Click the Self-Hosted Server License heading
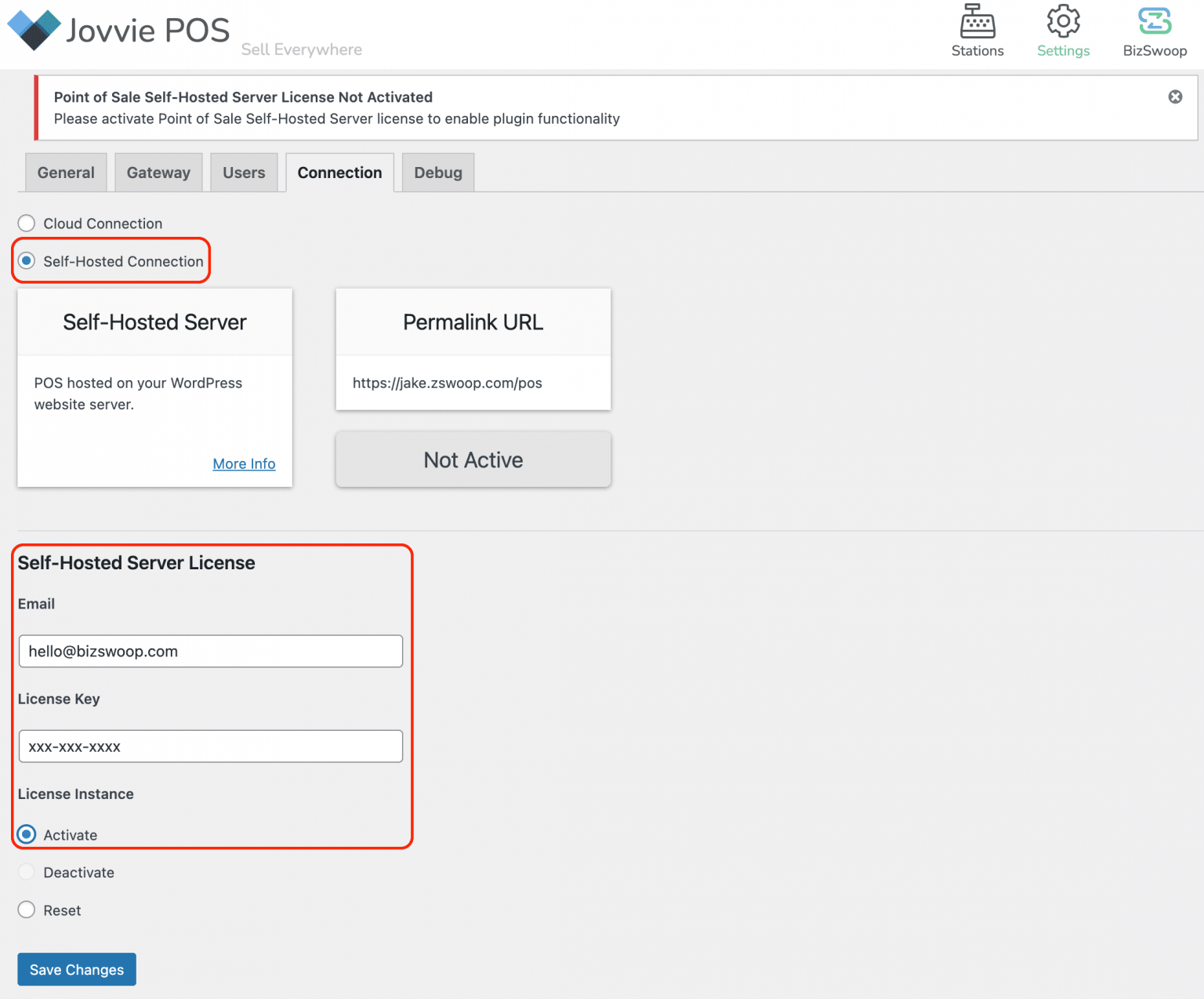This screenshot has height=999, width=1204. 136,563
